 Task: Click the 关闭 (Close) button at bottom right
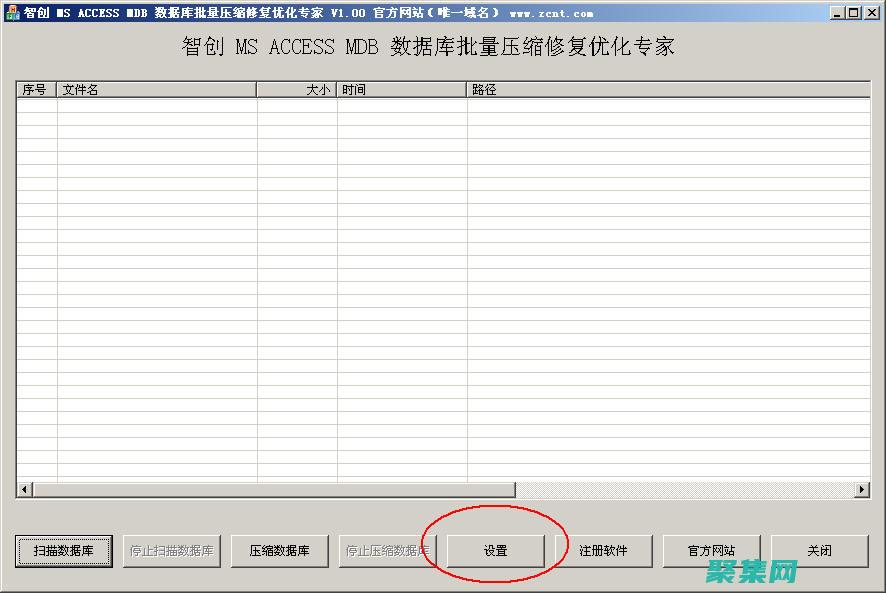(820, 550)
